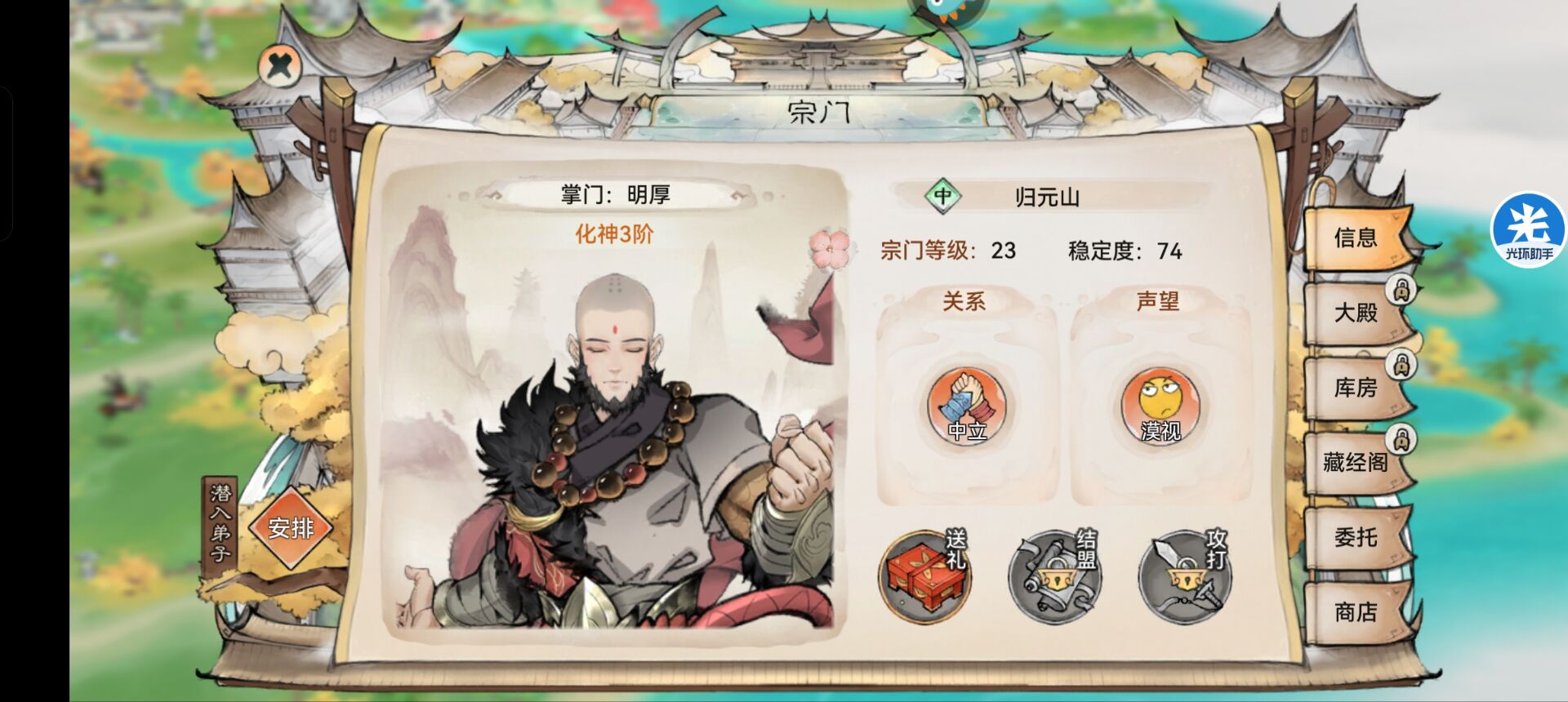This screenshot has width=1568, height=702.
Task: Open the locked 库房 tab
Action: (x=1357, y=388)
